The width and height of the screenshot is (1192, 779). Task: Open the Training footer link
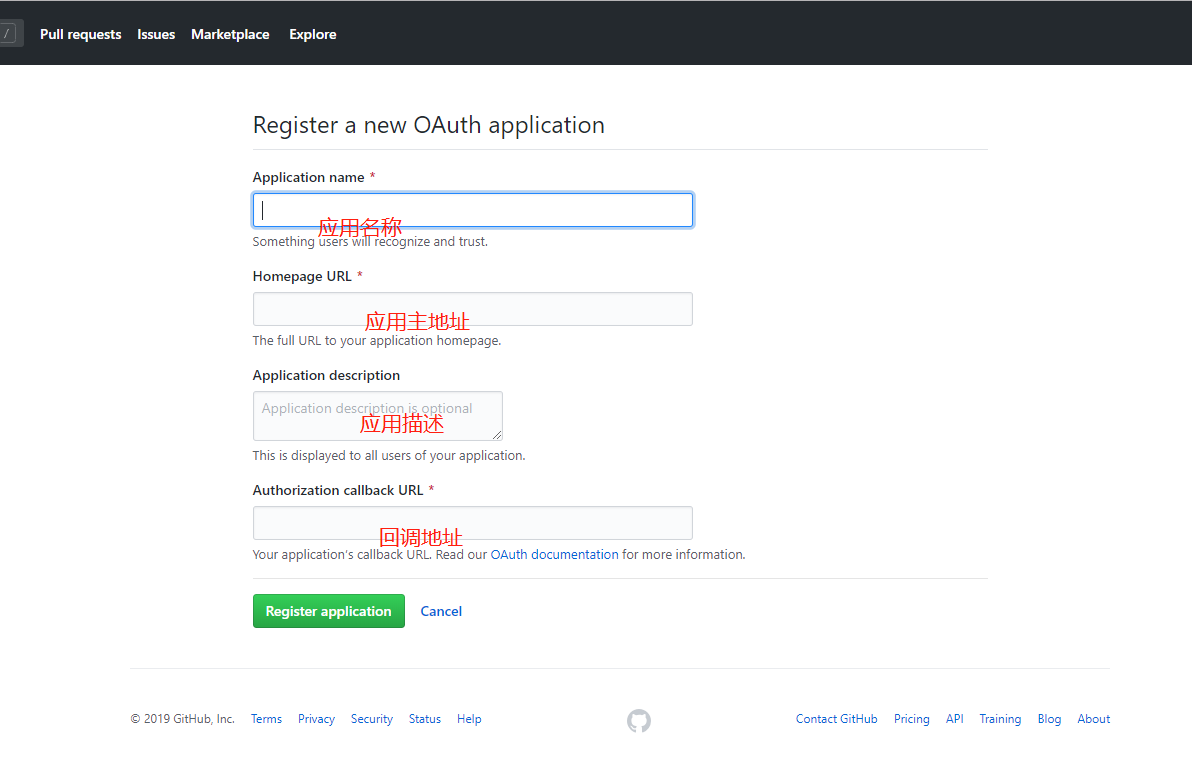click(1000, 719)
